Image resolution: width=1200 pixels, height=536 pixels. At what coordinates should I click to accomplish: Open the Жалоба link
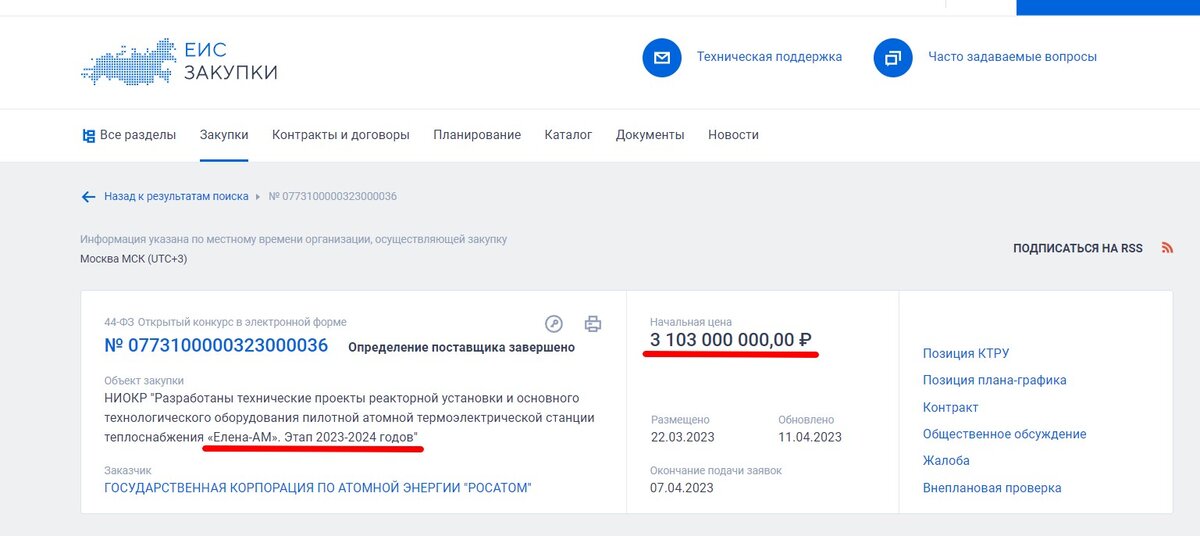click(x=946, y=461)
